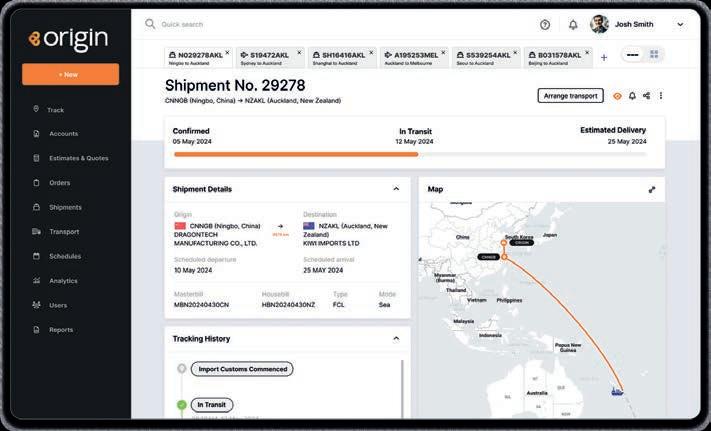Click the share icon for the shipment

pyautogui.click(x=646, y=96)
